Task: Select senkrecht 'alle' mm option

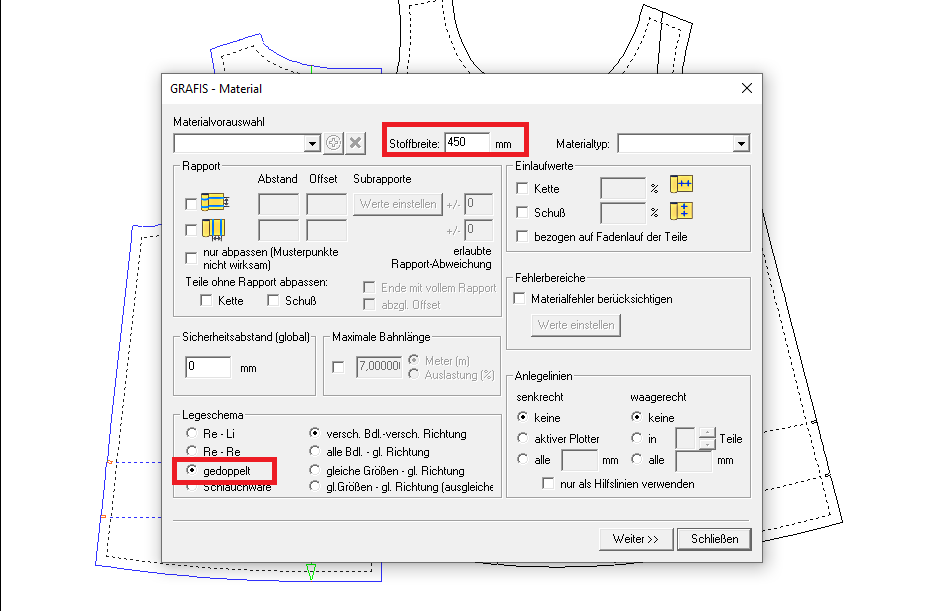Action: pyautogui.click(x=522, y=459)
